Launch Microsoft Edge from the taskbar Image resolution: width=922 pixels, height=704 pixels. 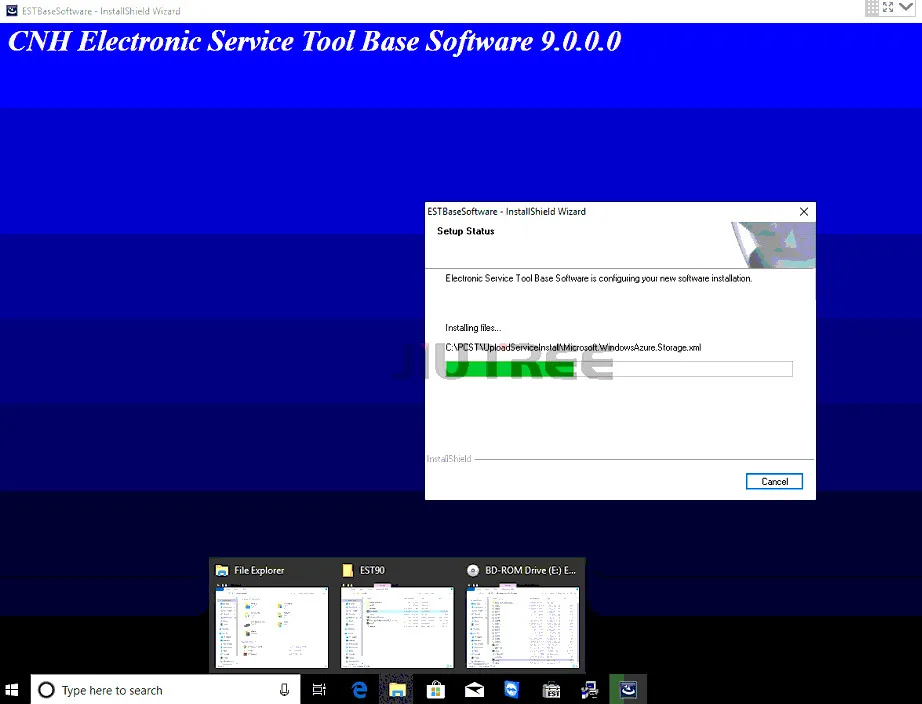[359, 689]
